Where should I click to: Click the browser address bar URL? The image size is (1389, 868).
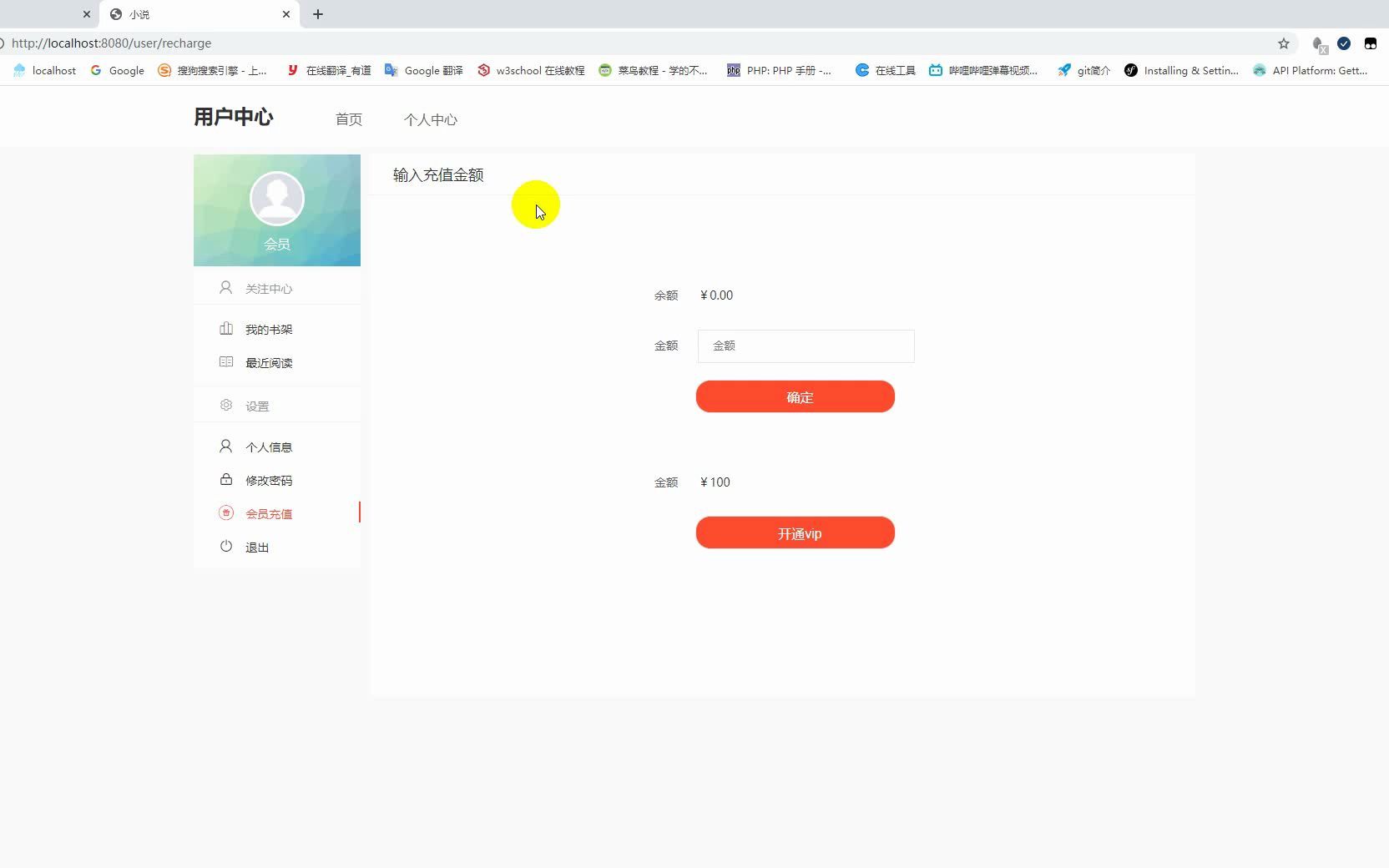click(112, 43)
